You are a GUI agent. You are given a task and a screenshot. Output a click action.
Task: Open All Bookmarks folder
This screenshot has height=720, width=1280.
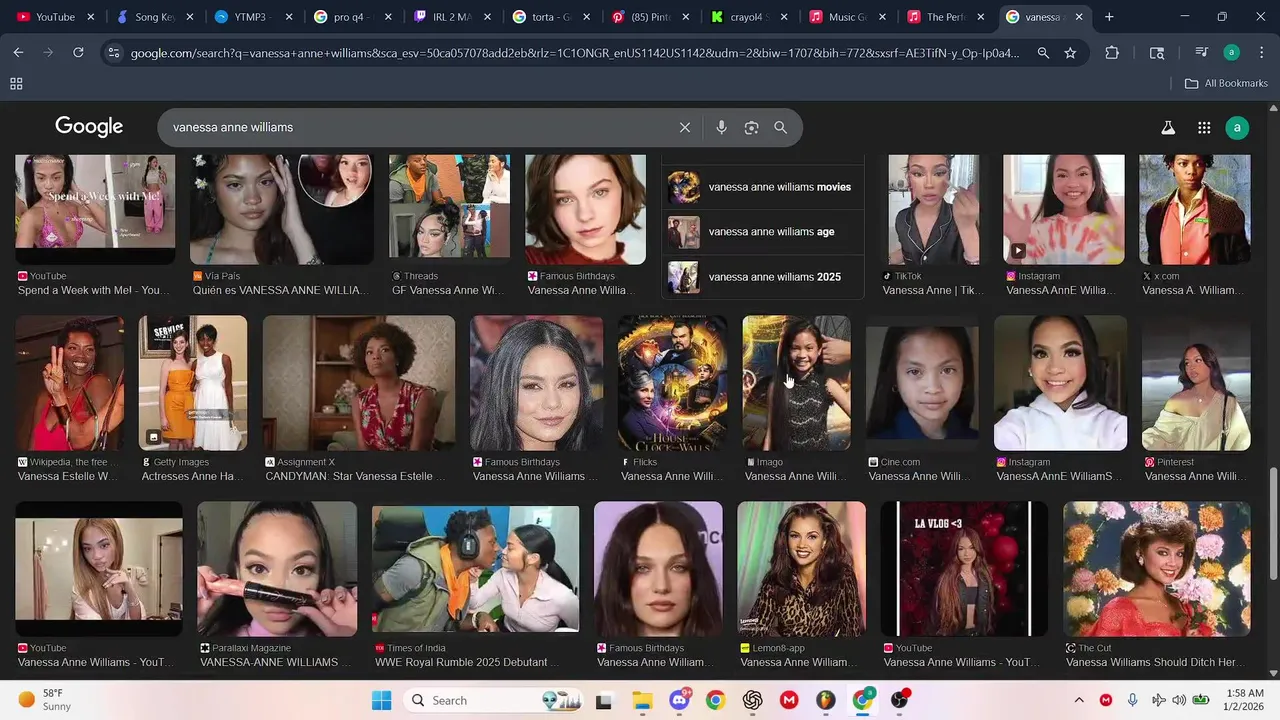coord(1226,84)
